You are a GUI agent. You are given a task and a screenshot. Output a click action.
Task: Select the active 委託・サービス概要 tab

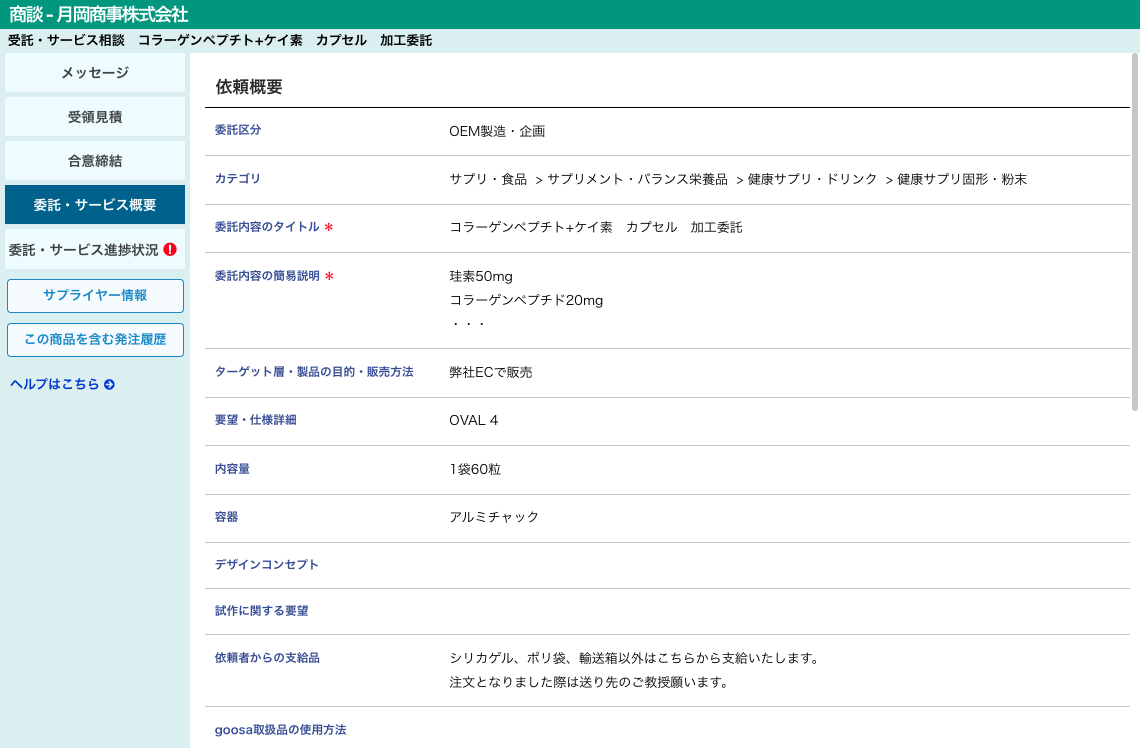95,205
